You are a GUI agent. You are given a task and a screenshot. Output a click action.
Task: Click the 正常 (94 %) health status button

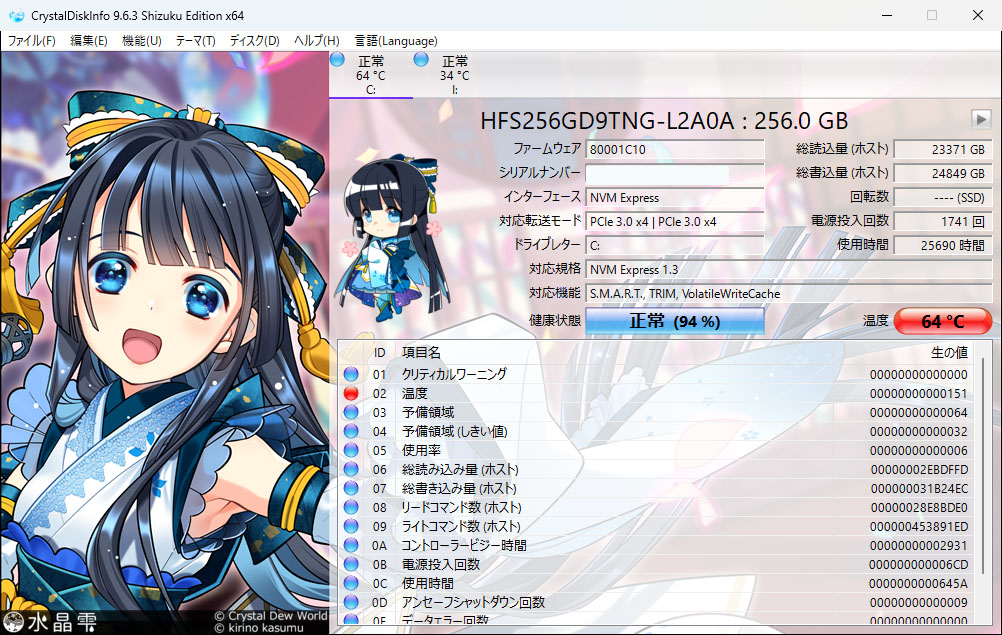click(675, 321)
